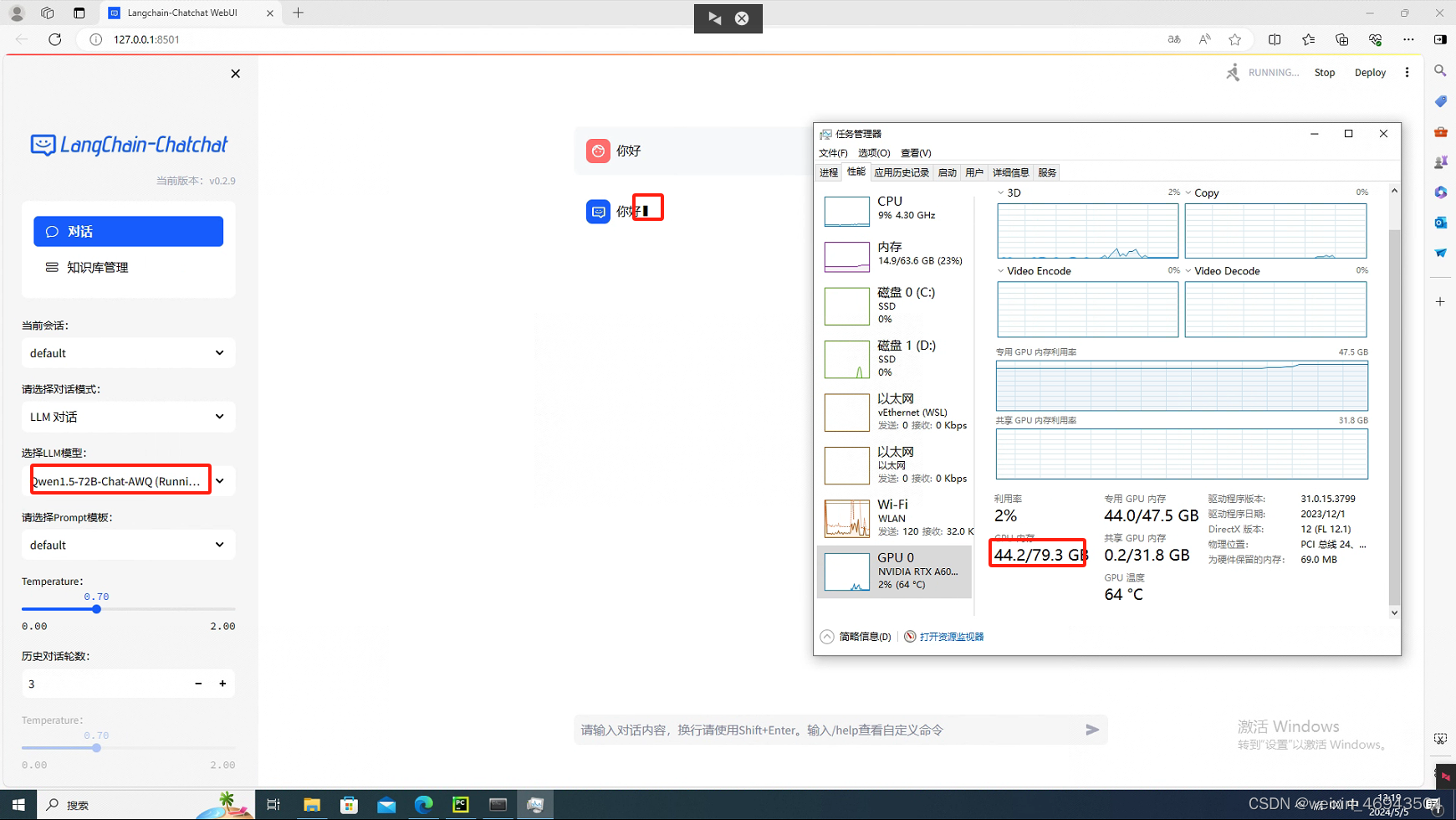Open Task View on taskbar
The height and width of the screenshot is (820, 1456).
[x=273, y=805]
